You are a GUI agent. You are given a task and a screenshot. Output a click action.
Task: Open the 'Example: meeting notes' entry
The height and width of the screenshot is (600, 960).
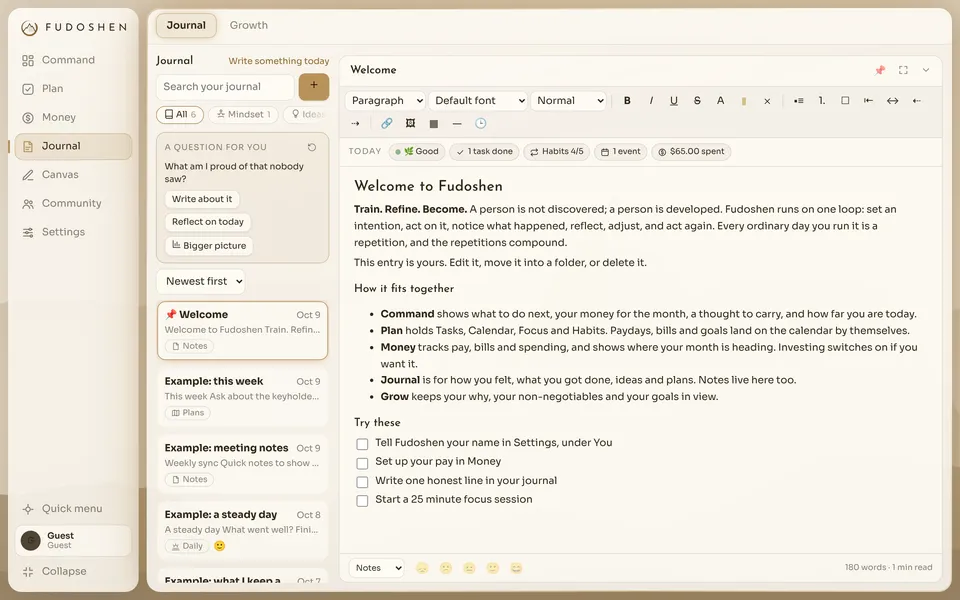(x=242, y=462)
